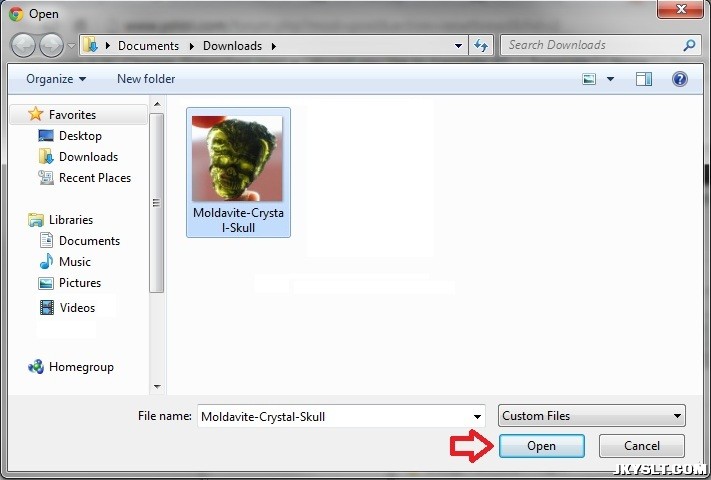Open the Documents library
711x480 pixels.
(x=89, y=241)
